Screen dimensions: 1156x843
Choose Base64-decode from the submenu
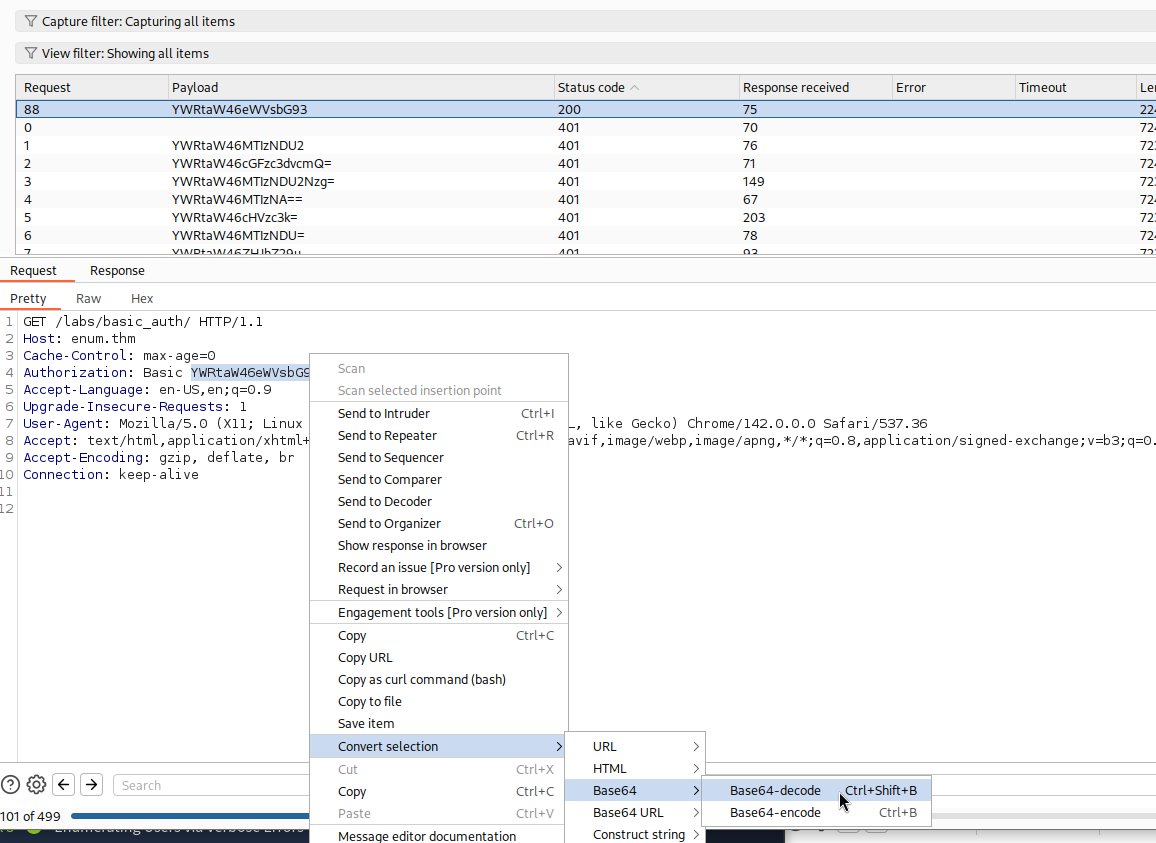pyautogui.click(x=815, y=791)
